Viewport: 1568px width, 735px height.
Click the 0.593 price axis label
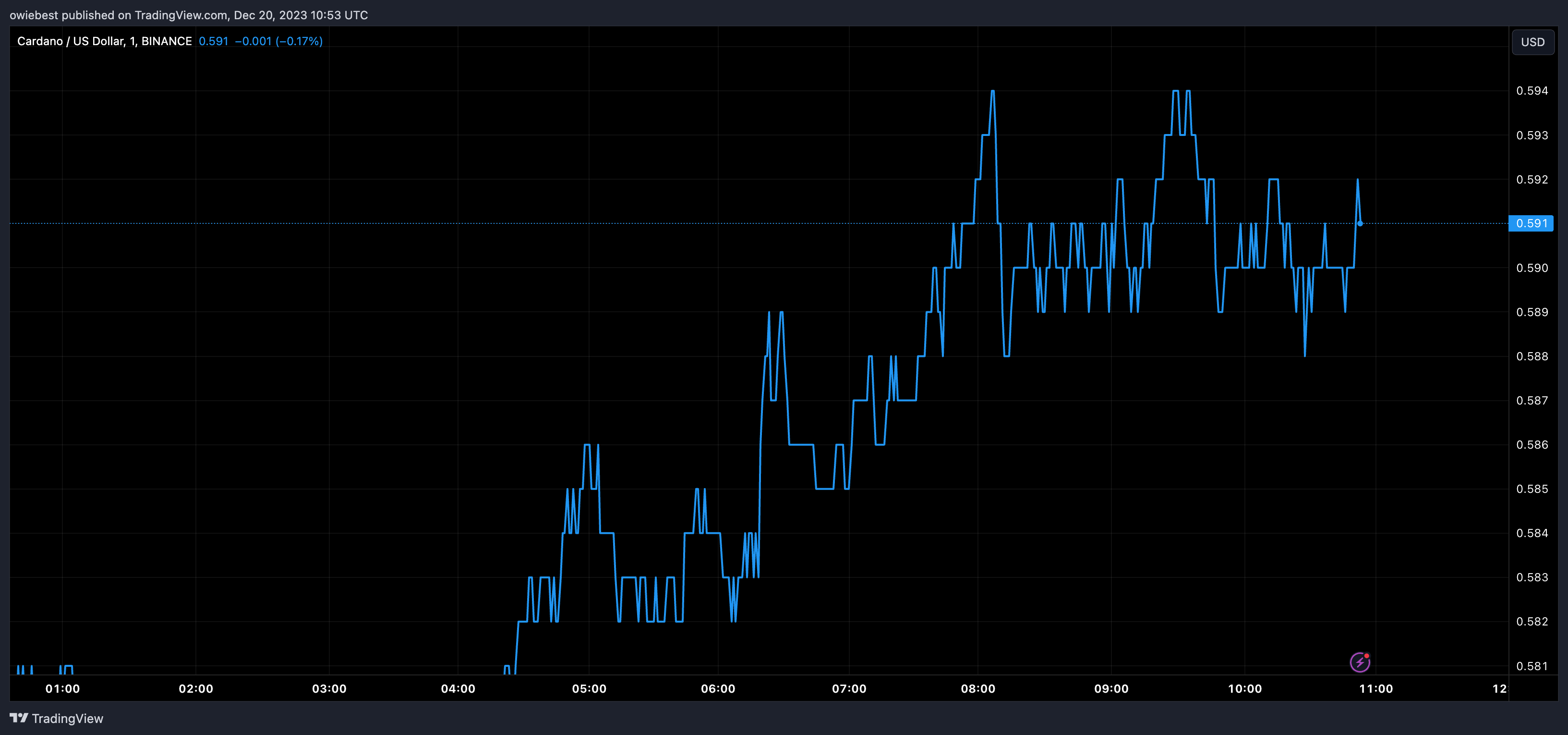pos(1532,135)
